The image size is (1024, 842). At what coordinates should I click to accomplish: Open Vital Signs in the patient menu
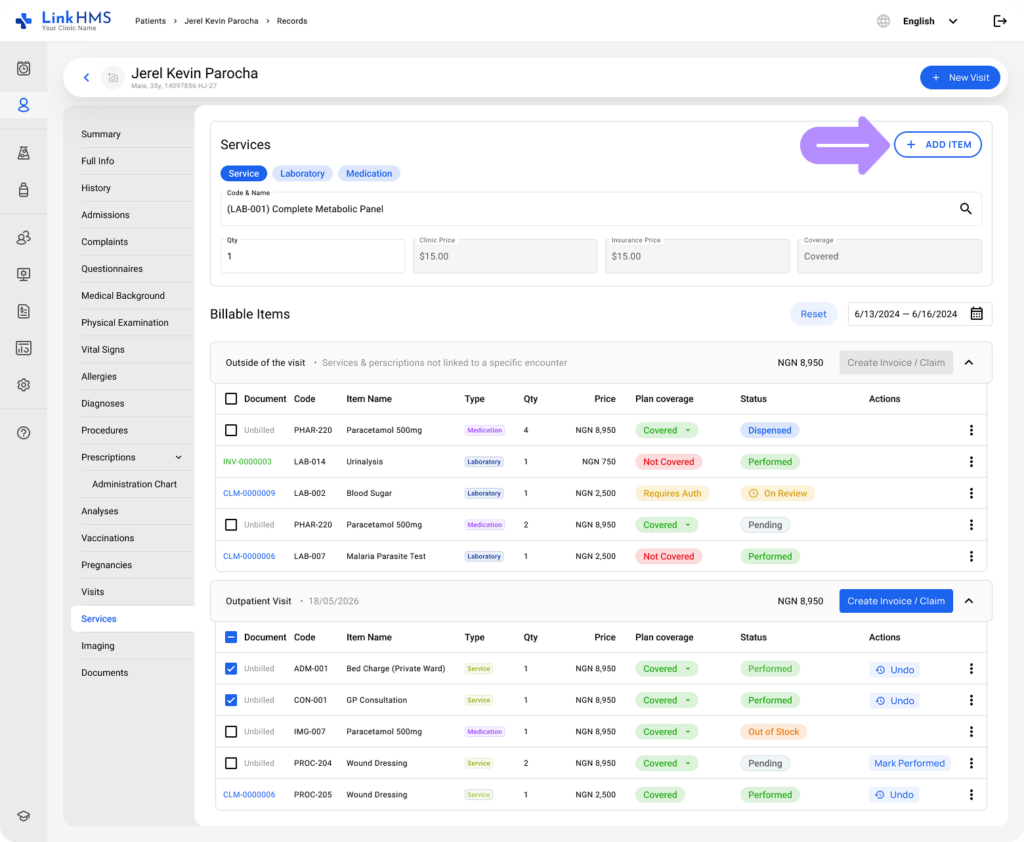pyautogui.click(x=103, y=349)
